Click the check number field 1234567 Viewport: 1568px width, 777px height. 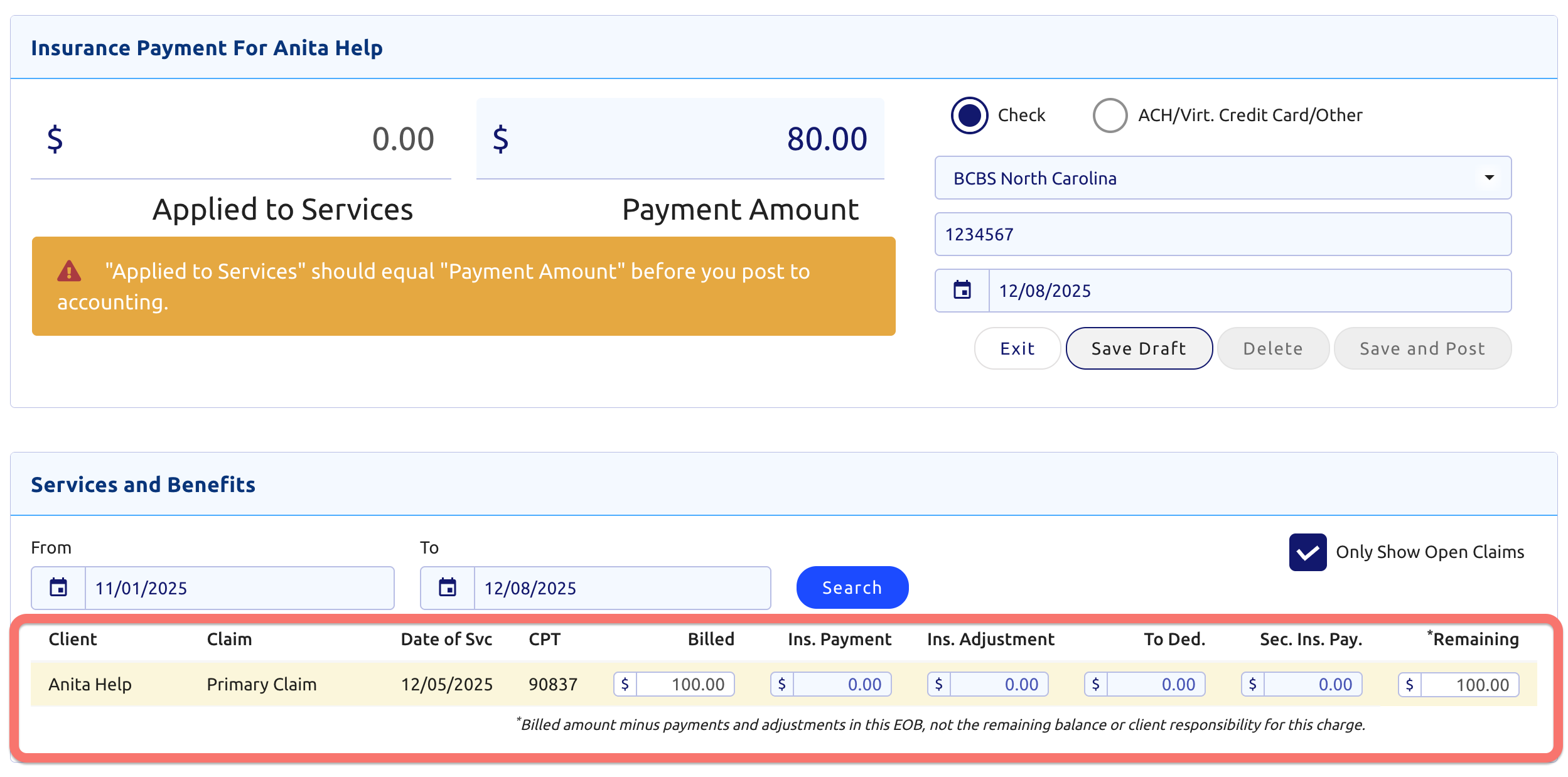coord(1222,234)
